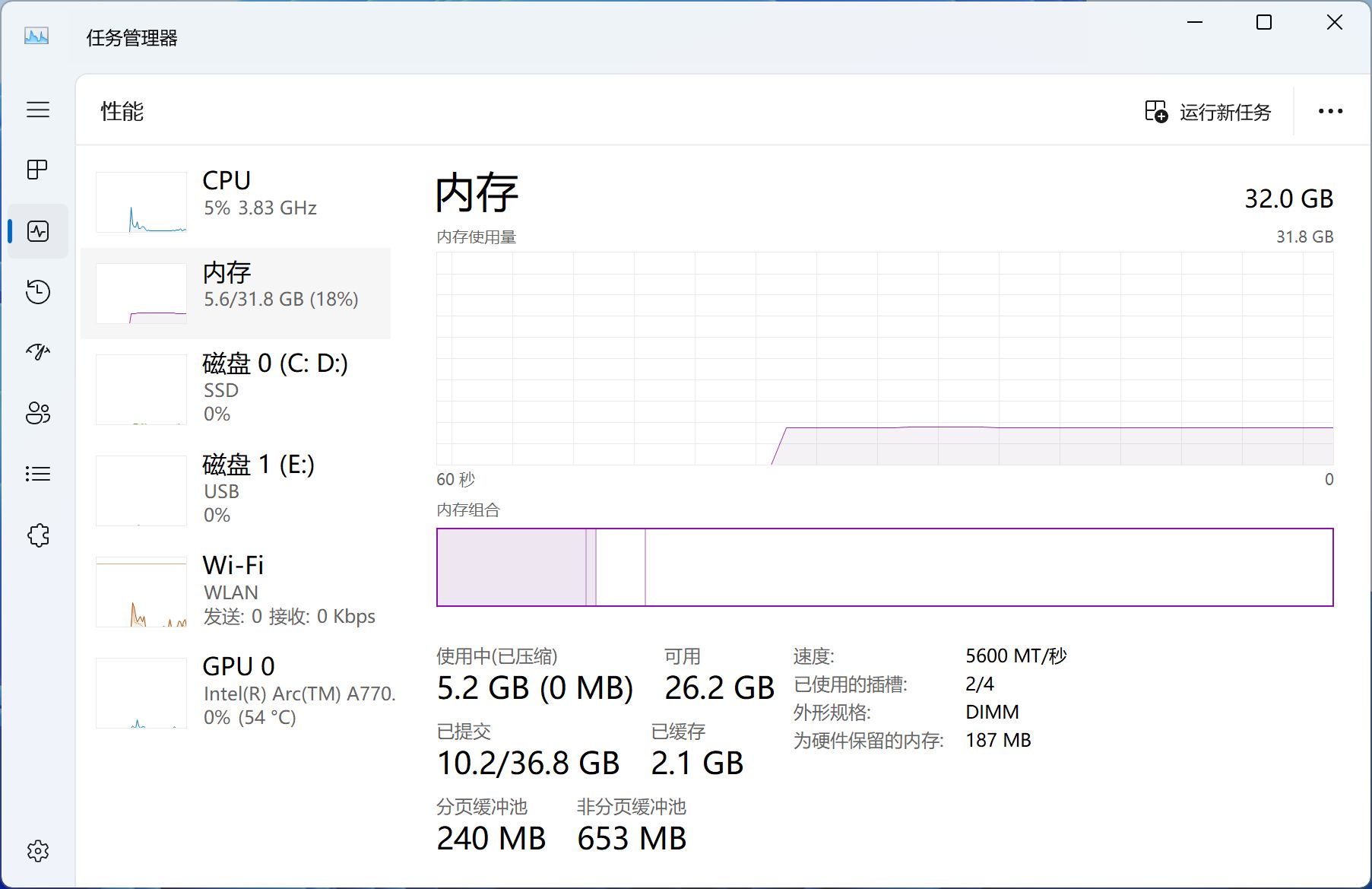The height and width of the screenshot is (889, 1372).
Task: Open the Details list page icon
Action: pos(38,475)
